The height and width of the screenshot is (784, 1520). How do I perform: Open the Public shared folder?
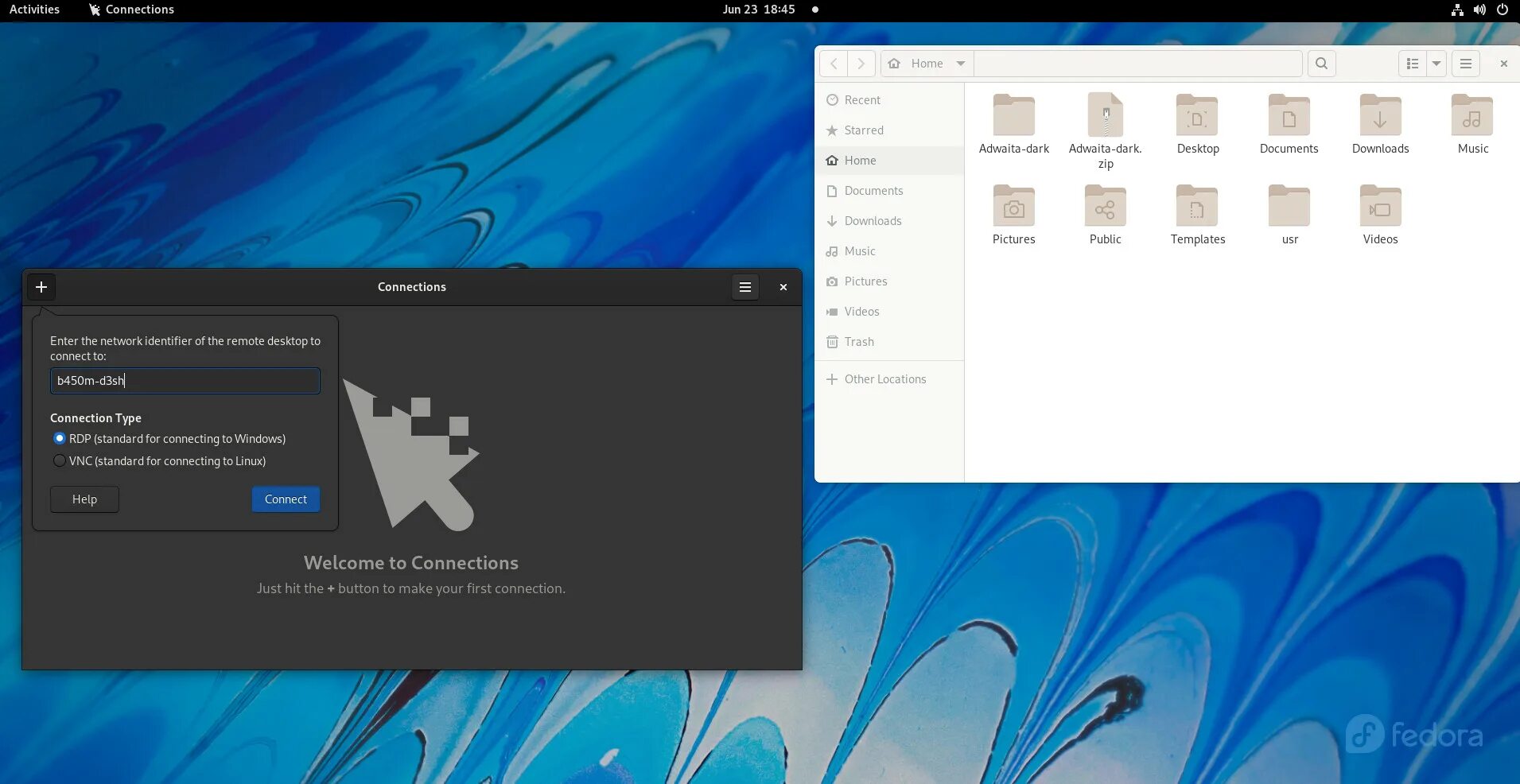point(1106,215)
